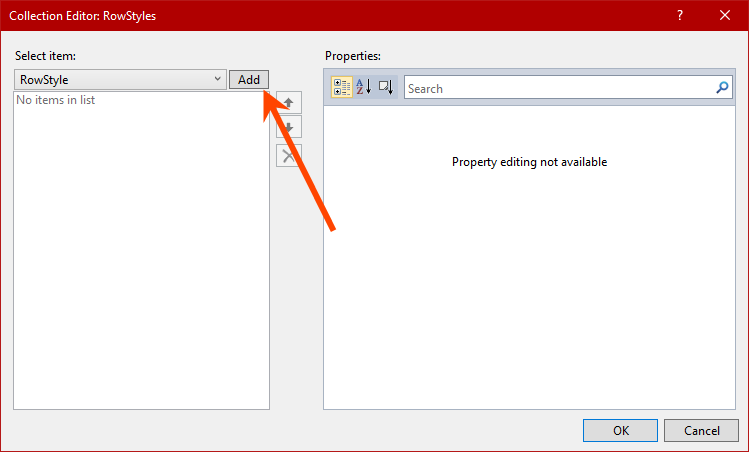The width and height of the screenshot is (749, 452).
Task: Click the 'Properties:' label
Action: pos(353,56)
